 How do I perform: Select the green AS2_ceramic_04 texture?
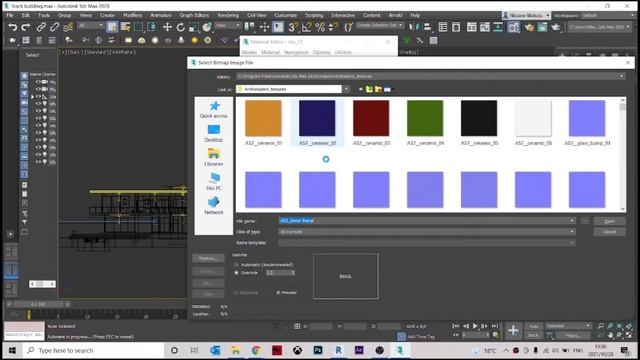click(x=425, y=123)
